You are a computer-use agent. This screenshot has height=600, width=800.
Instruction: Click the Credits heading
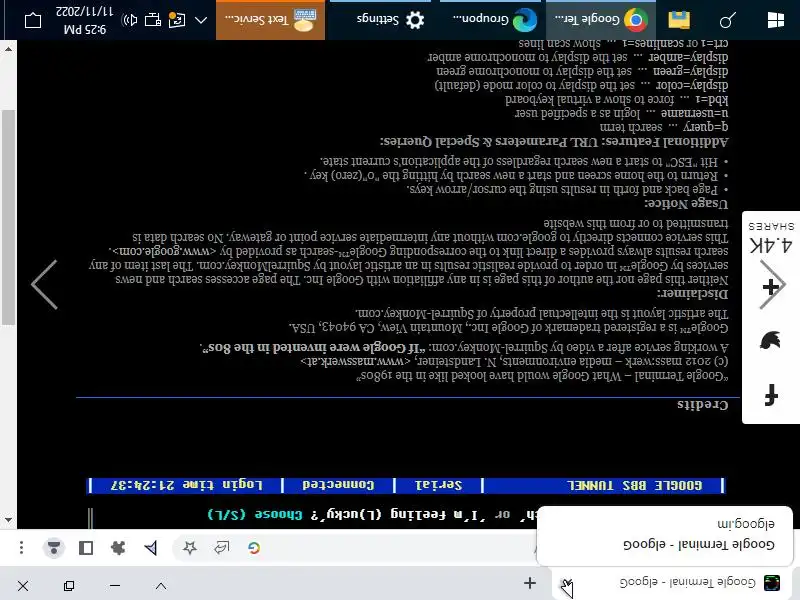[x=703, y=405]
